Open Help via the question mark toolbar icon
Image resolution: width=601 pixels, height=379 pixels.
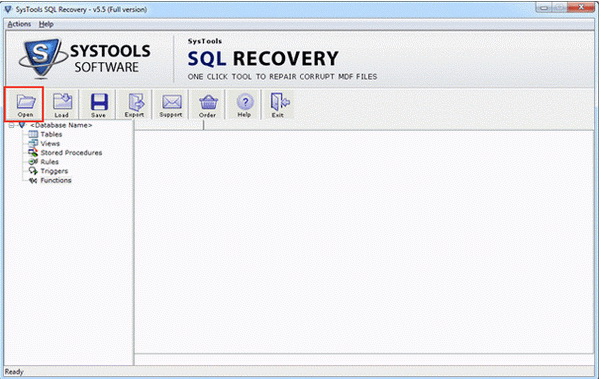[244, 104]
